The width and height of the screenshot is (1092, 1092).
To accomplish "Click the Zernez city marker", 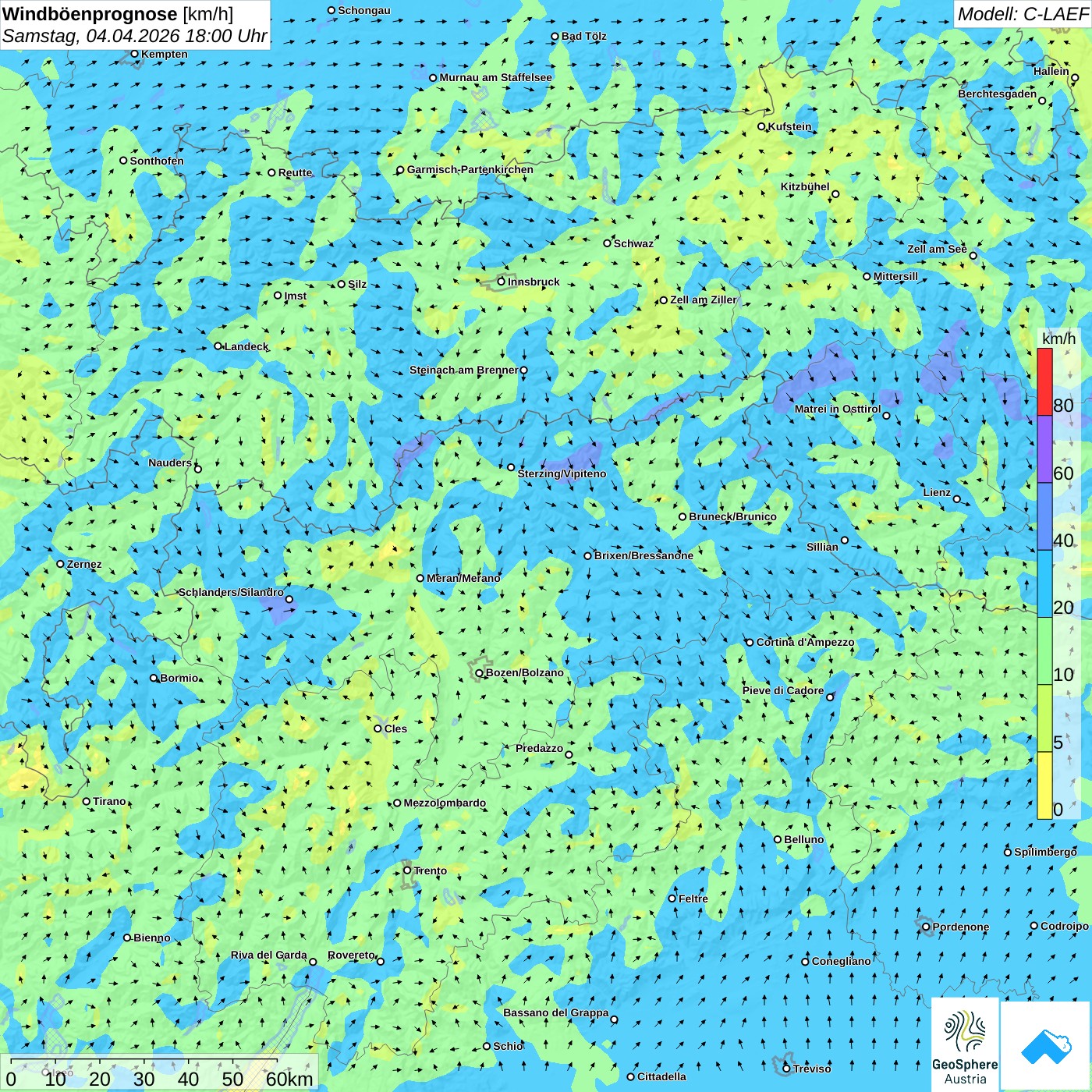I will click(x=60, y=564).
